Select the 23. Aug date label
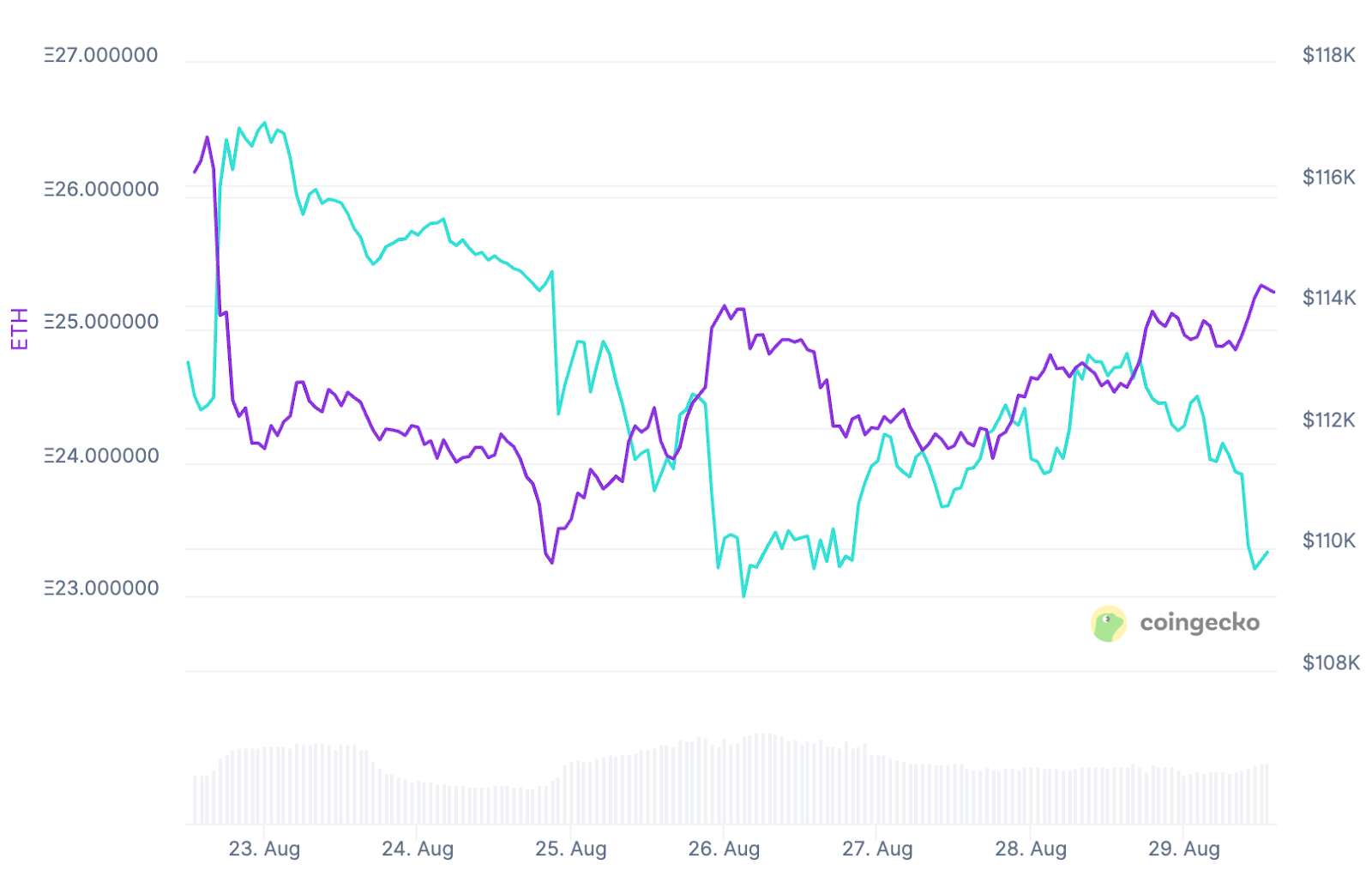1372x876 pixels. [264, 849]
